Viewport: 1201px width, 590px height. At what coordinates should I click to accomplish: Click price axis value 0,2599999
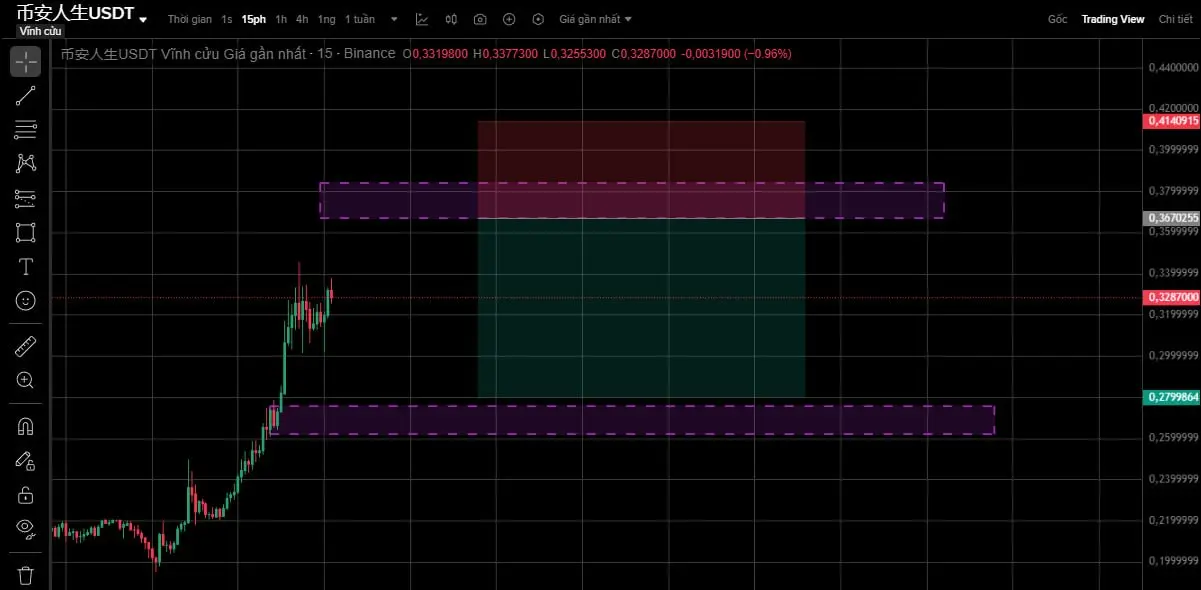click(x=1172, y=438)
